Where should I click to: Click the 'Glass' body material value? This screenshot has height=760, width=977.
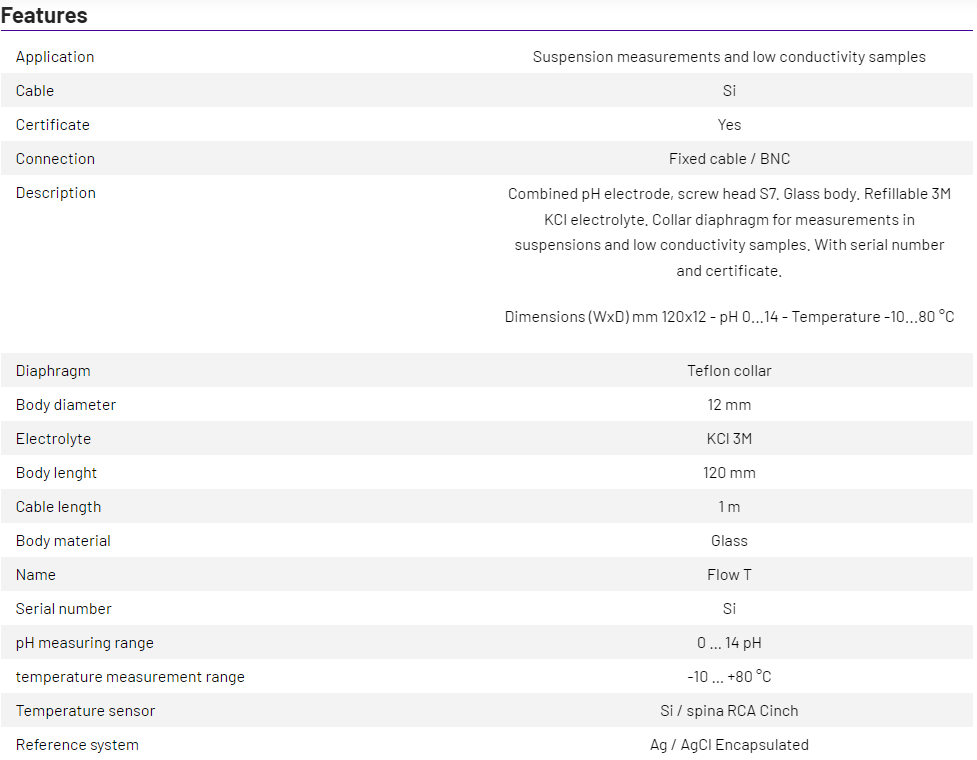(729, 541)
